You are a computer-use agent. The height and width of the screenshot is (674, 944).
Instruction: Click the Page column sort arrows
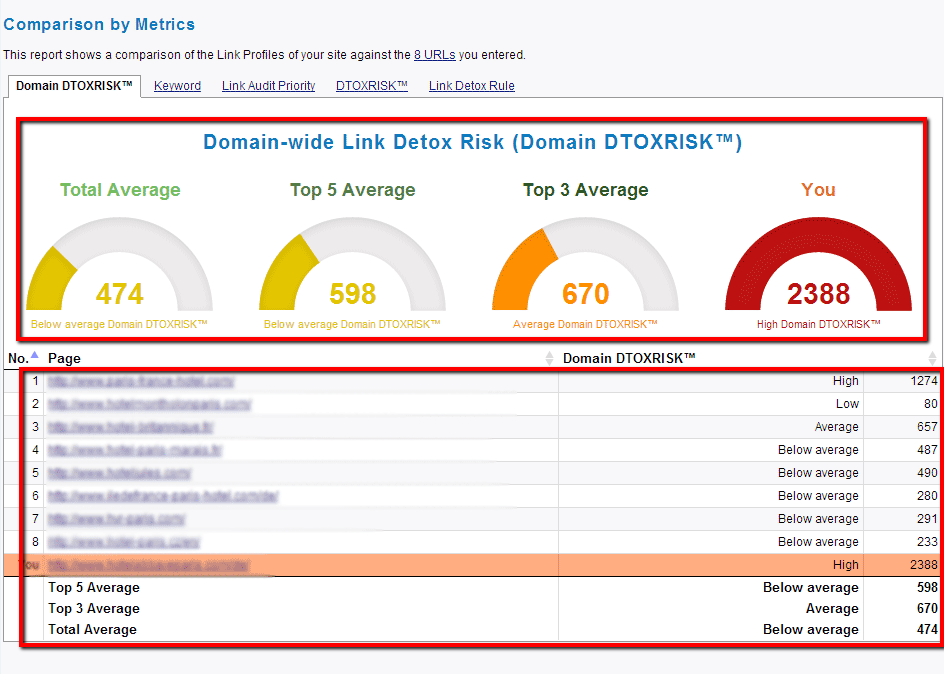(549, 359)
